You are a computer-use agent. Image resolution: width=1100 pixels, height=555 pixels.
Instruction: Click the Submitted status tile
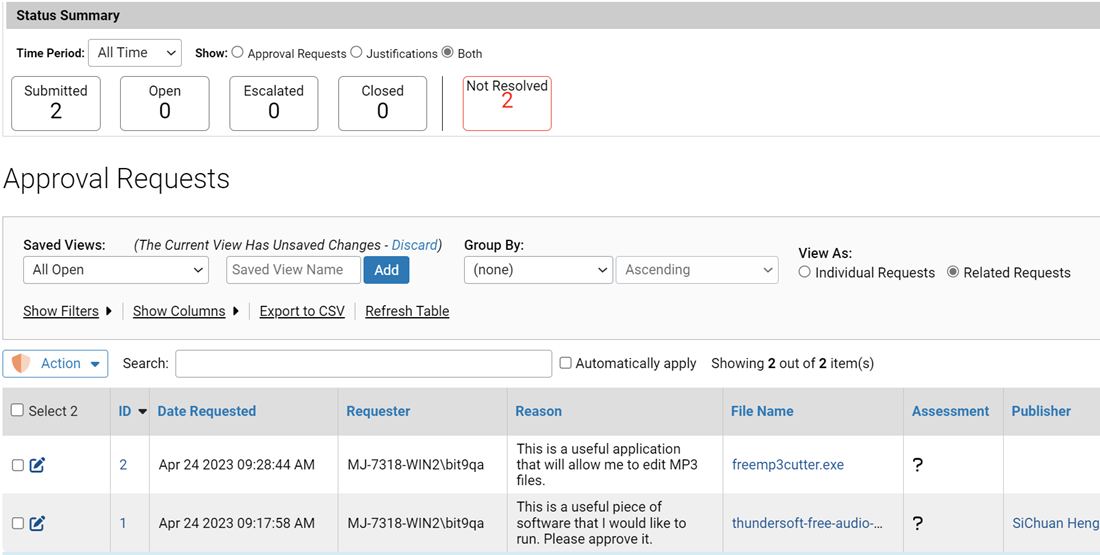coord(56,103)
